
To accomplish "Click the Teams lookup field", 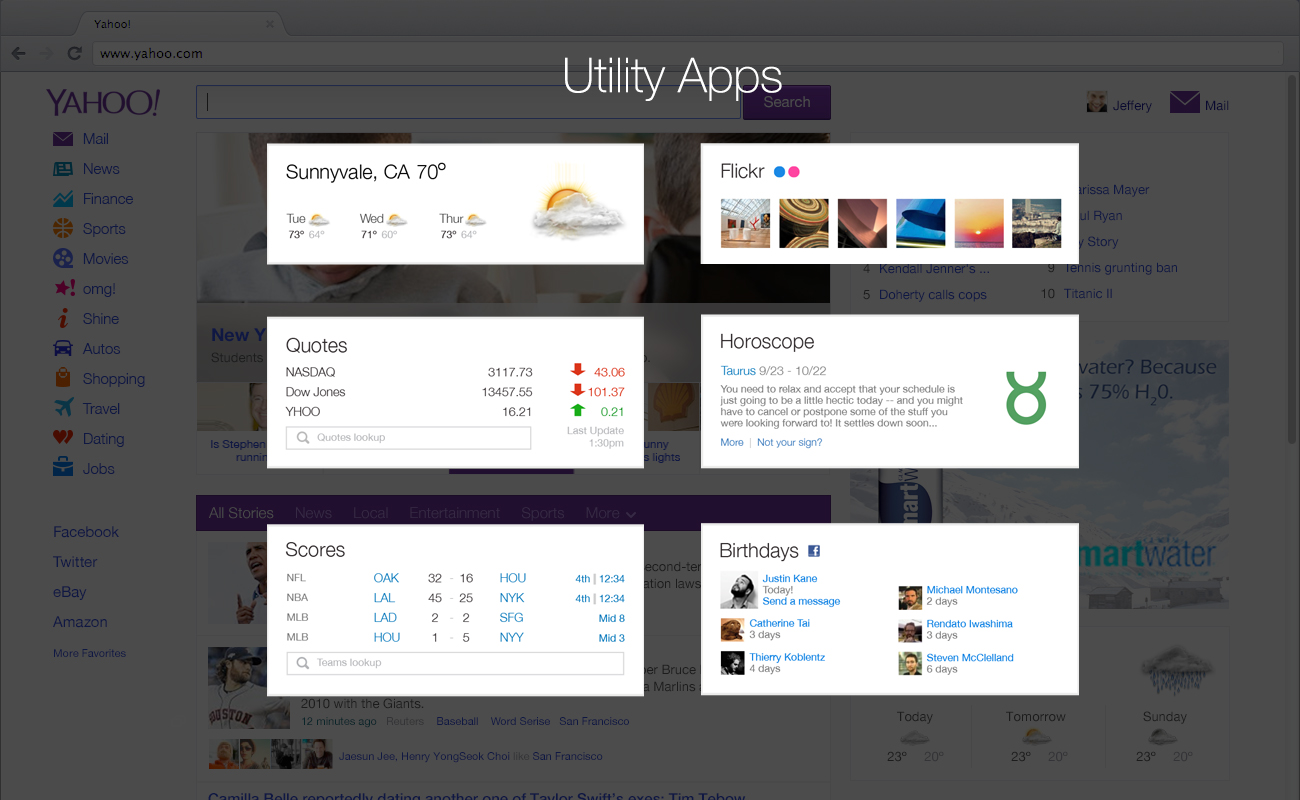I will (455, 663).
